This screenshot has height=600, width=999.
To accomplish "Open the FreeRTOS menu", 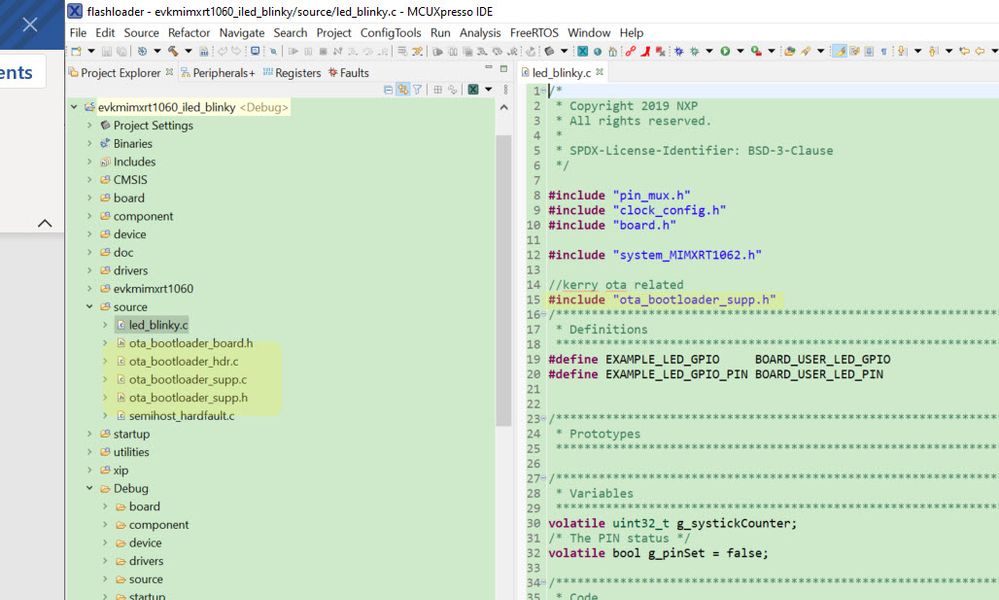I will [534, 32].
